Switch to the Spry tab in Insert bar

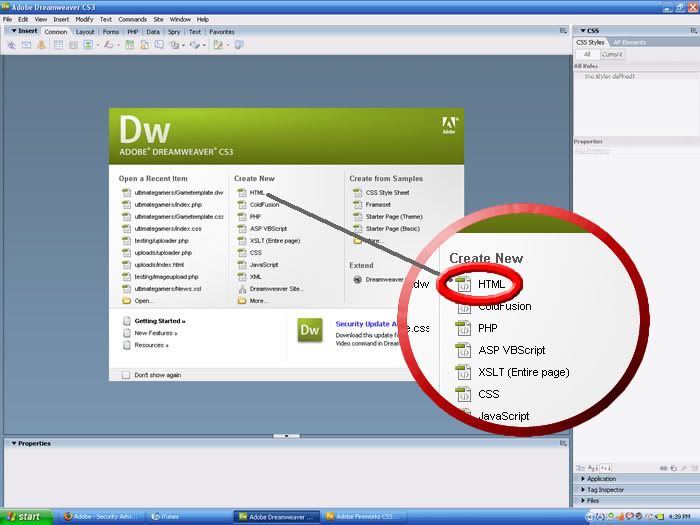pos(174,32)
